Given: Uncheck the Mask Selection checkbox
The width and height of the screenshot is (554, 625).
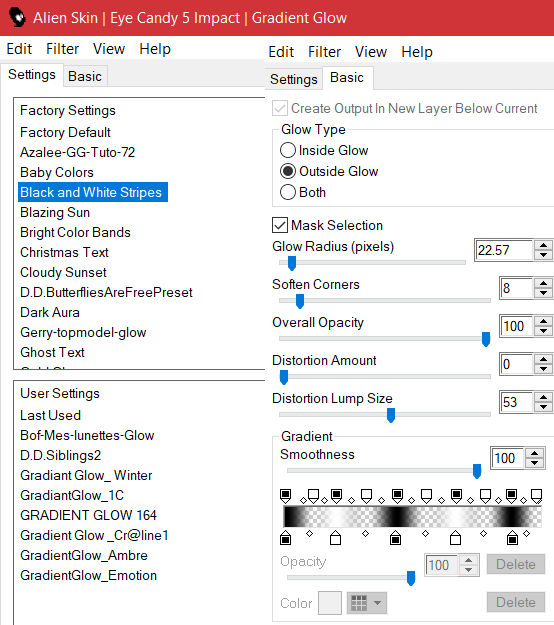Looking at the screenshot, I should coord(280,225).
